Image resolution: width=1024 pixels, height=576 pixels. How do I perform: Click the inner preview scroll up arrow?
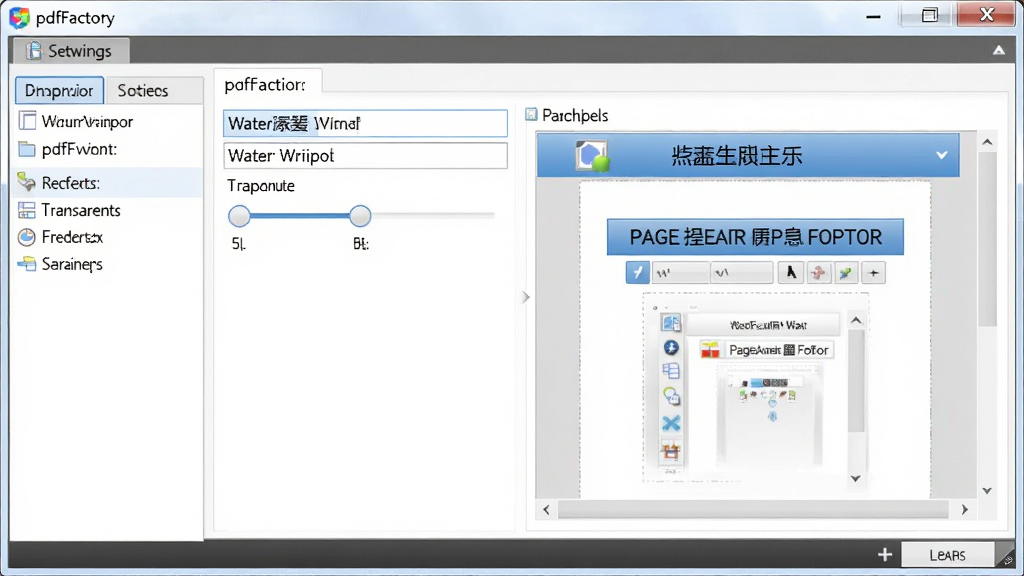(856, 320)
